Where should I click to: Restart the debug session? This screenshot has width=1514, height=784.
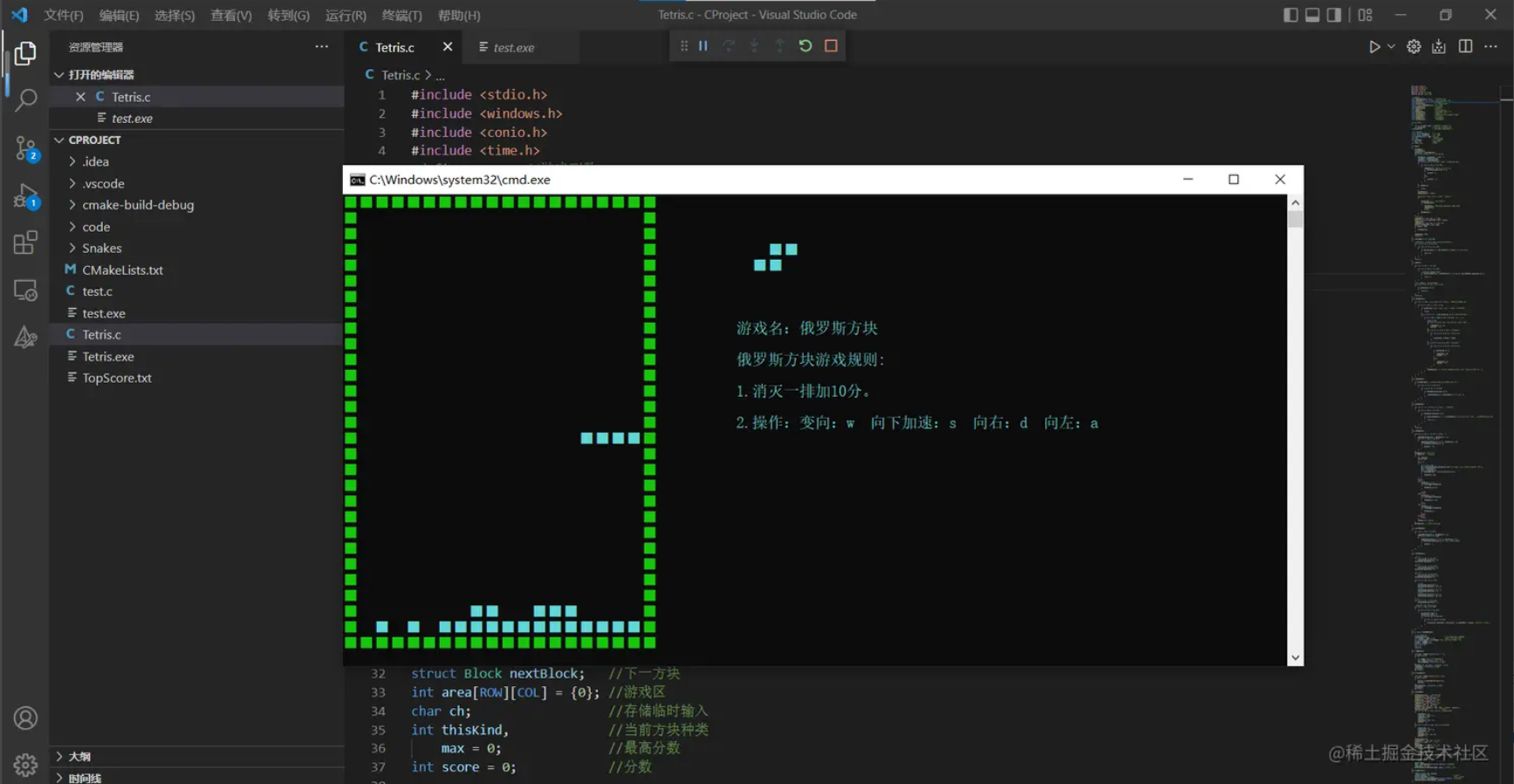pos(805,46)
